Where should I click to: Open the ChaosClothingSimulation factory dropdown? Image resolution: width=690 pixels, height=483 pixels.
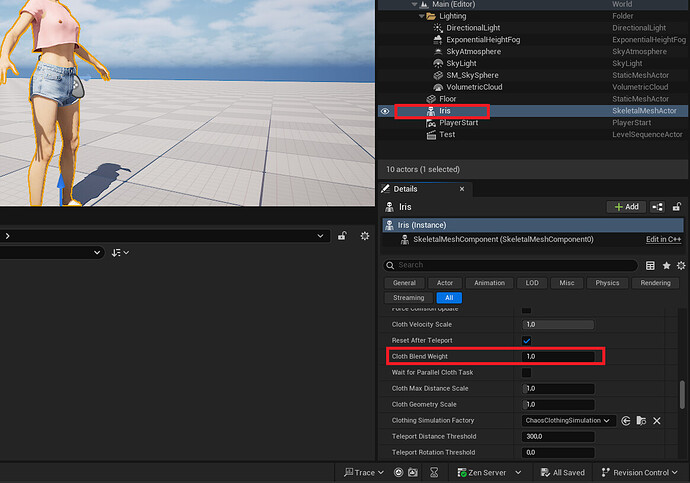(x=568, y=421)
